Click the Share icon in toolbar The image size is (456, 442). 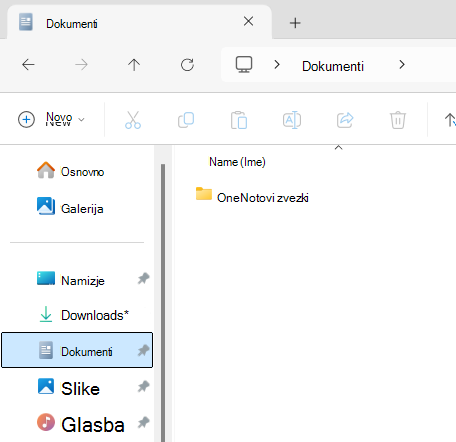click(345, 120)
